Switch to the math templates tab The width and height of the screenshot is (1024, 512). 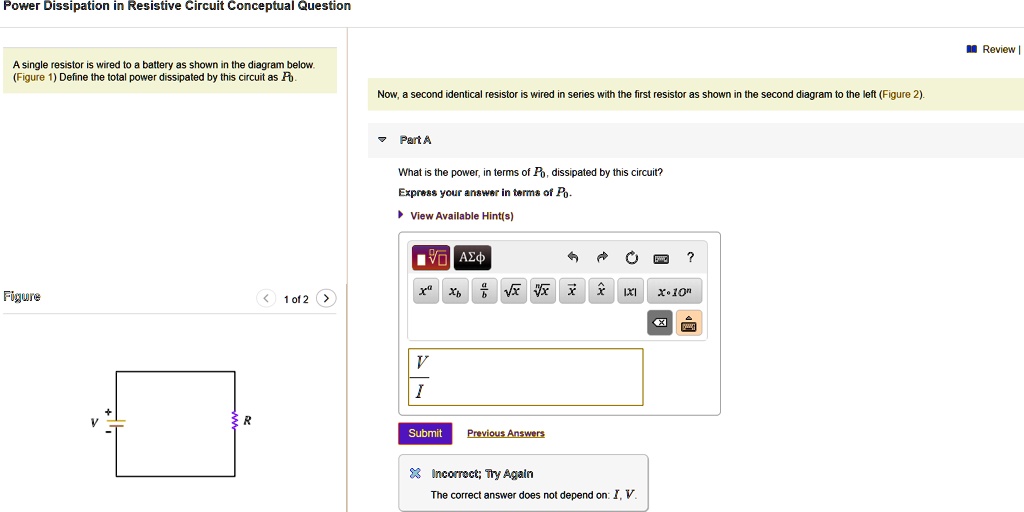coord(432,258)
